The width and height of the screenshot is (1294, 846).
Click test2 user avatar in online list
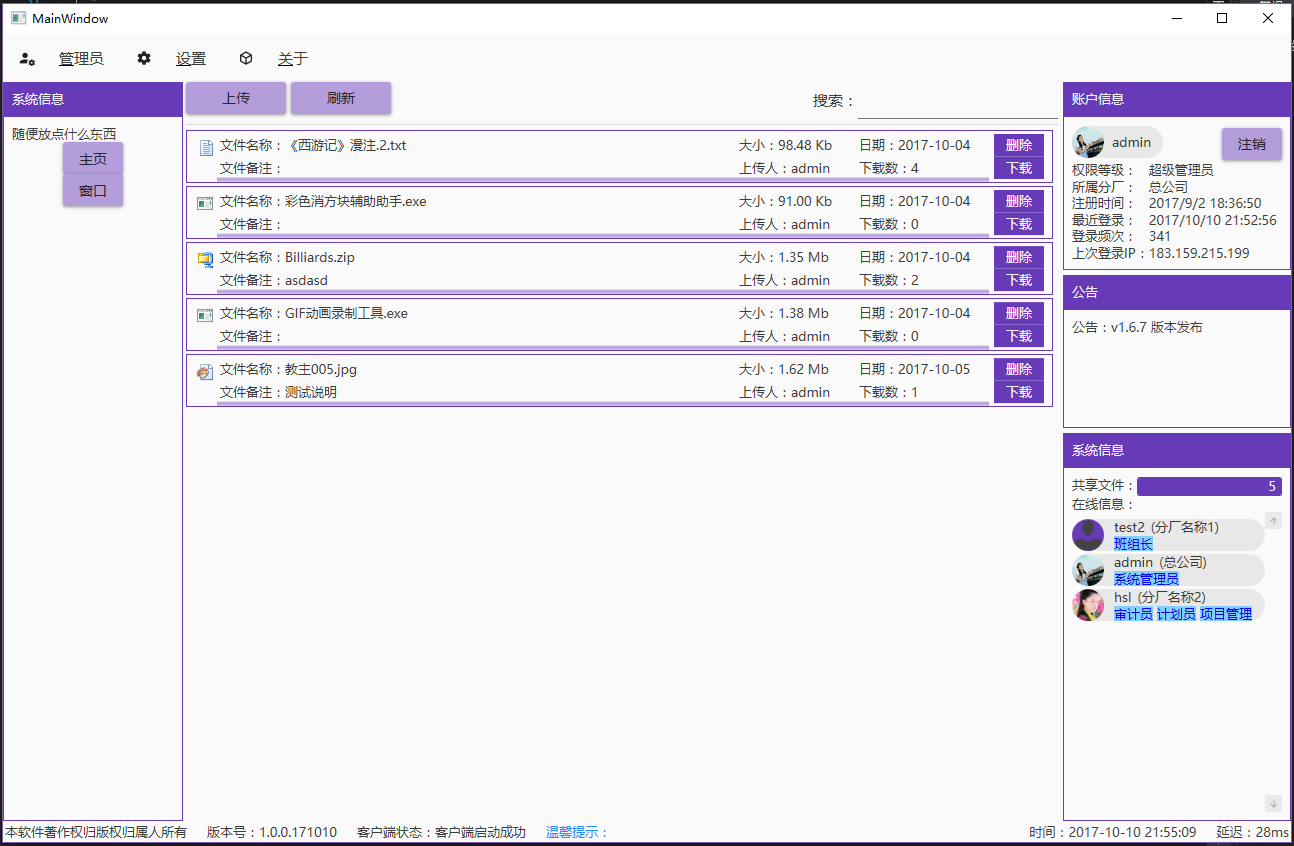1088,535
